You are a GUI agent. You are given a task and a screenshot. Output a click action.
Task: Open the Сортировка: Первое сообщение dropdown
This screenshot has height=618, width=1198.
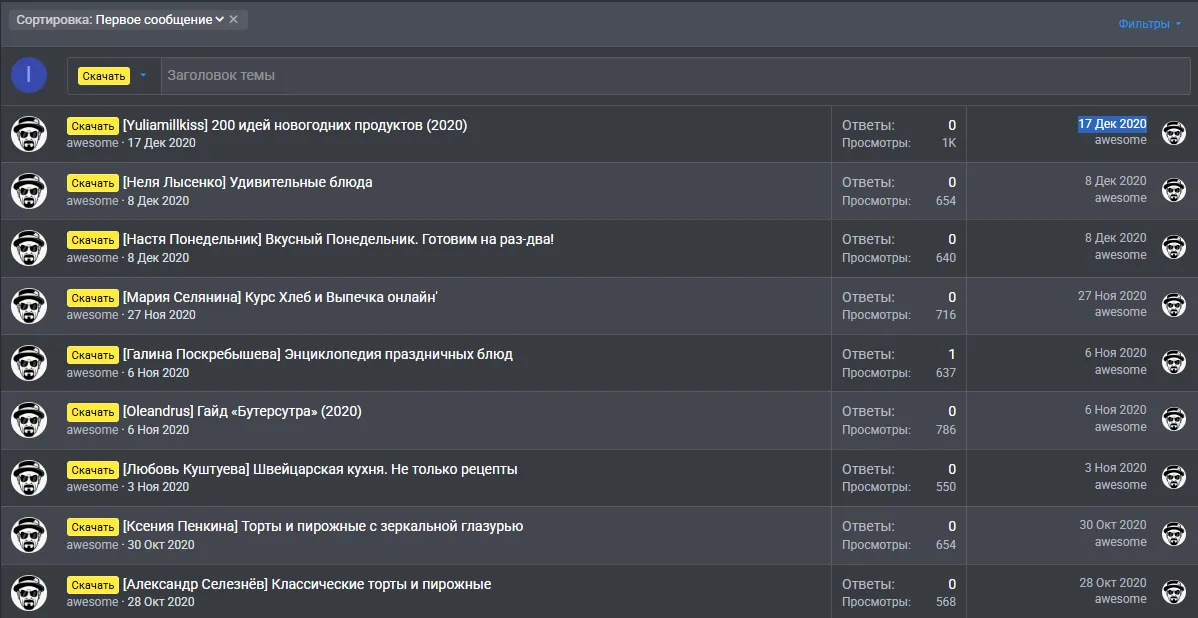120,20
